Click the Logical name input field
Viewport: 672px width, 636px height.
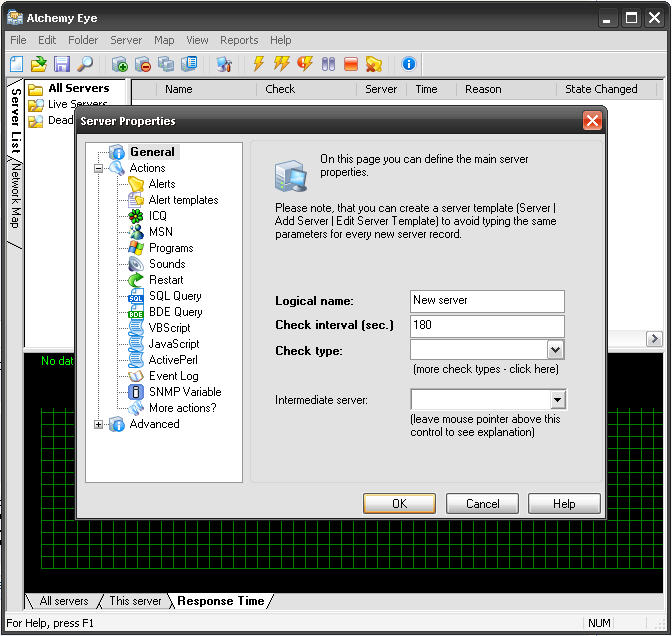487,301
